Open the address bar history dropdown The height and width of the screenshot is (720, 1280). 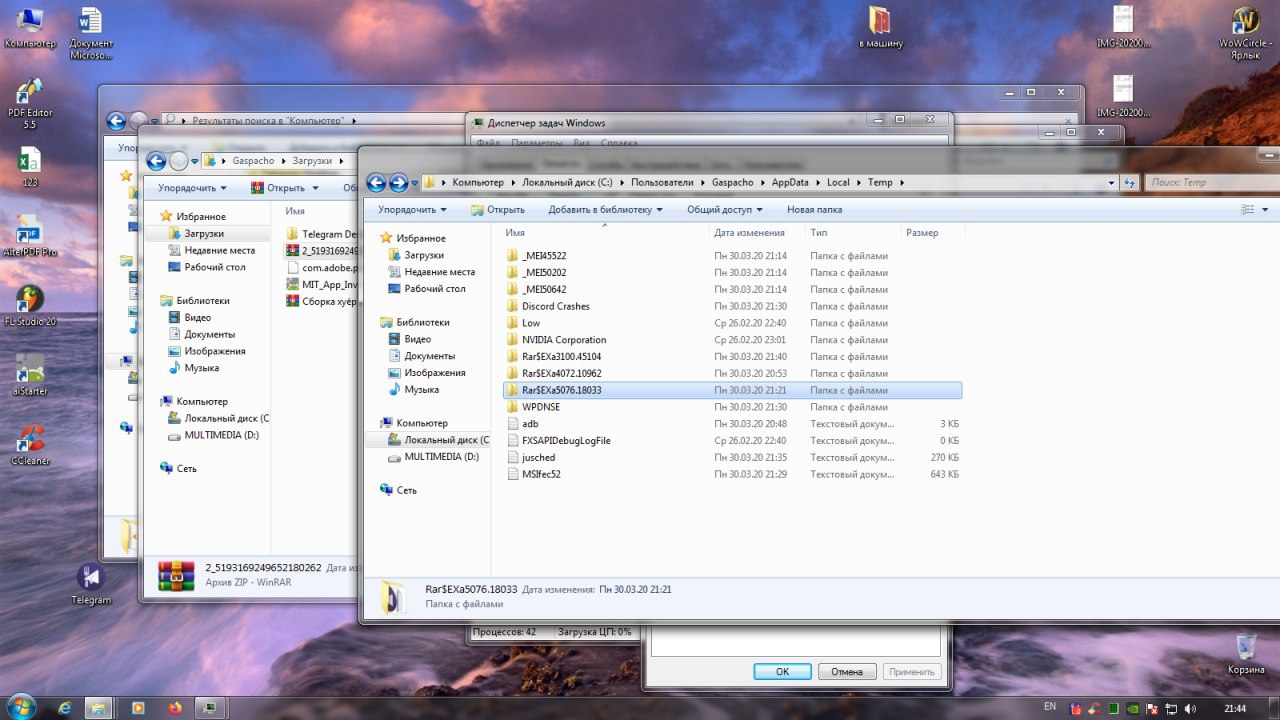(1111, 182)
